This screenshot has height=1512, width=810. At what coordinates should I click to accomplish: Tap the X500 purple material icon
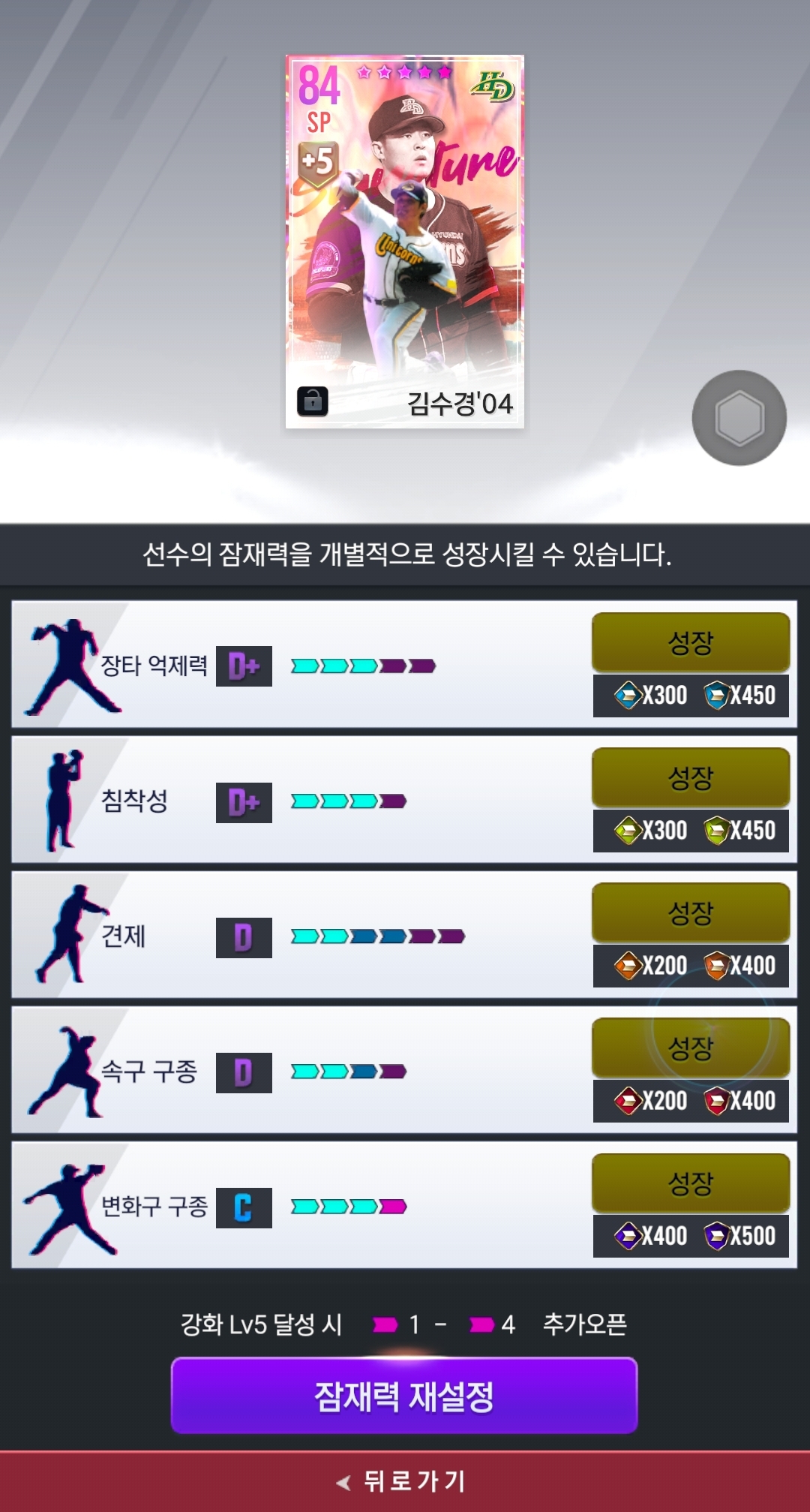tap(717, 1236)
